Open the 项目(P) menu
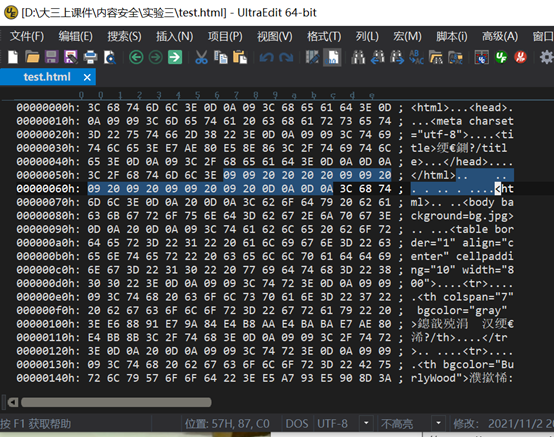This screenshot has height=437, width=554. click(x=225, y=36)
